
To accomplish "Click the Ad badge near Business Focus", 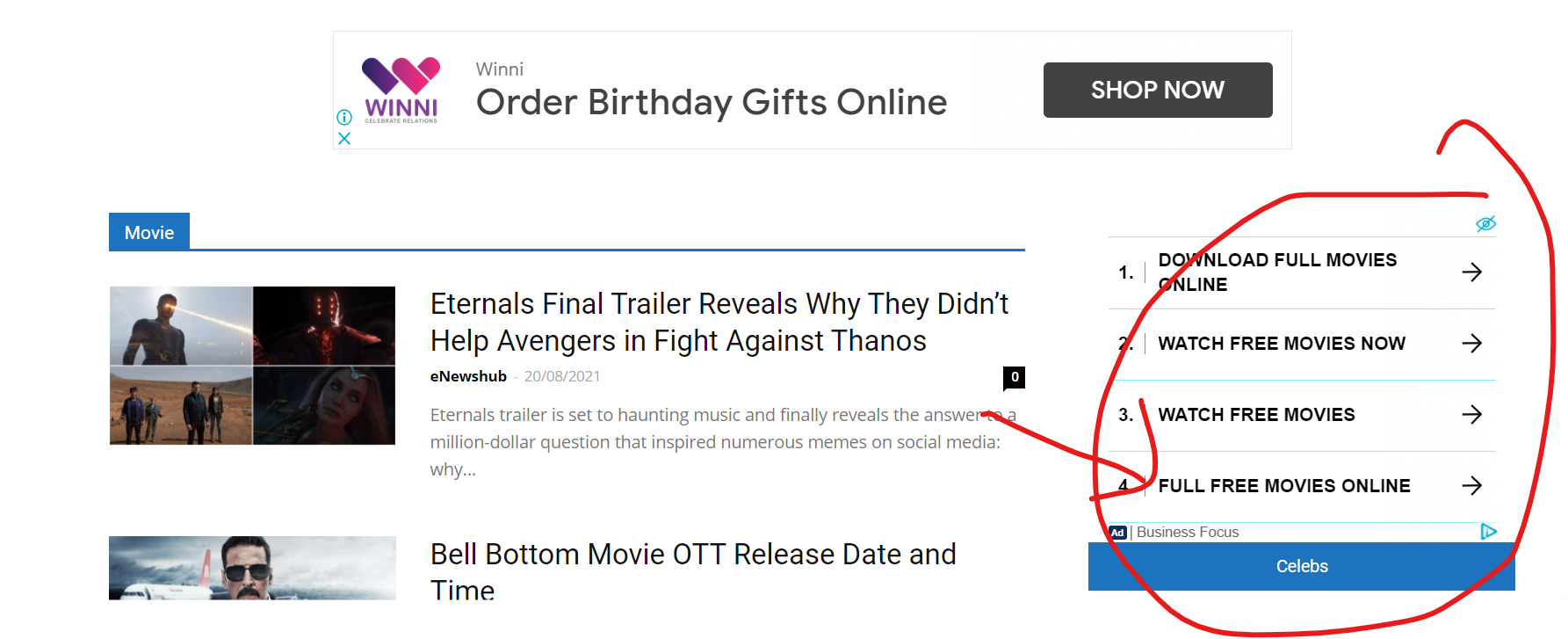I will coord(1117,533).
